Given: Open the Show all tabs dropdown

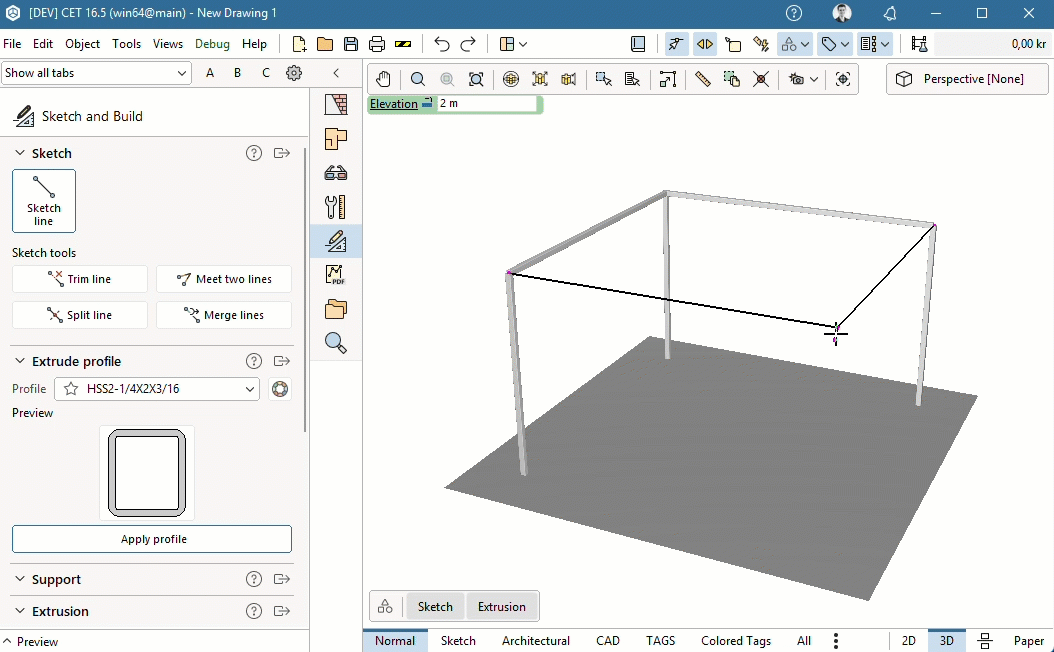Looking at the screenshot, I should (96, 73).
